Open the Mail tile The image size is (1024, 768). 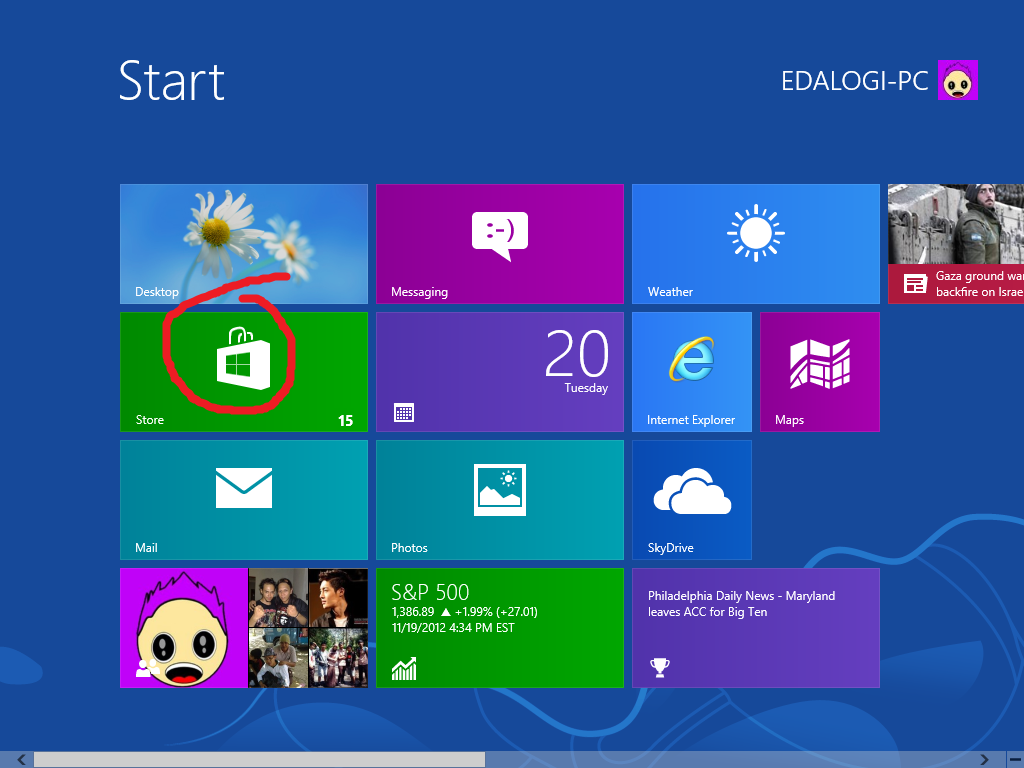click(x=244, y=500)
